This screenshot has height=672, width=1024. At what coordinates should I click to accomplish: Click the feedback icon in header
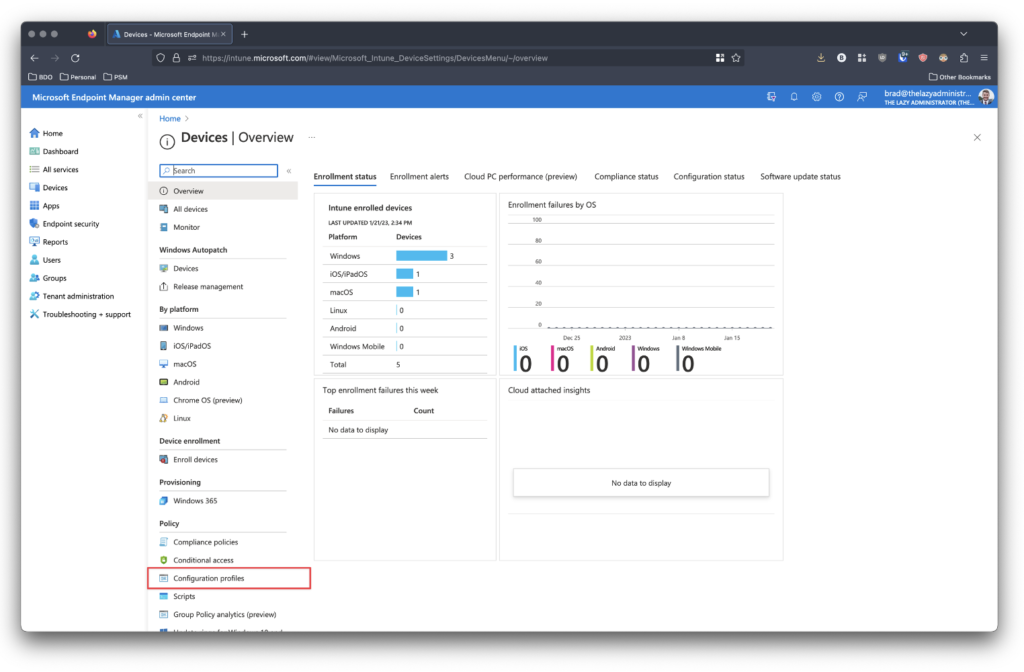coord(862,97)
